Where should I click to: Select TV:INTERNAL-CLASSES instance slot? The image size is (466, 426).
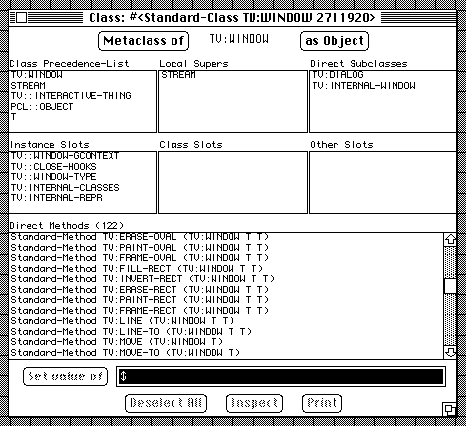point(65,188)
